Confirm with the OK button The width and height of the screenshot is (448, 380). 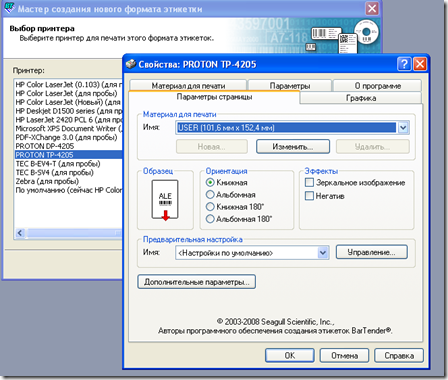[x=290, y=355]
